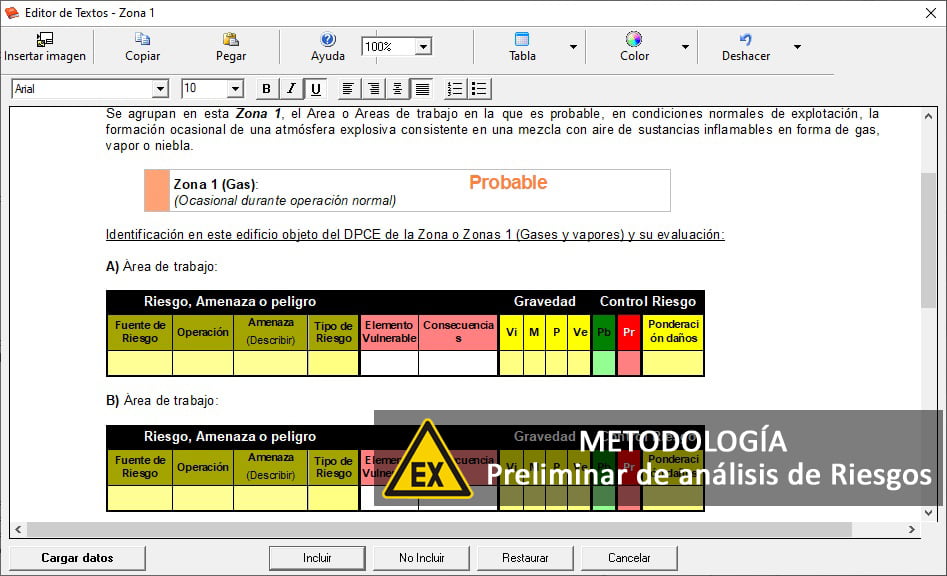Align text left
The width and height of the screenshot is (947, 576).
pos(348,89)
